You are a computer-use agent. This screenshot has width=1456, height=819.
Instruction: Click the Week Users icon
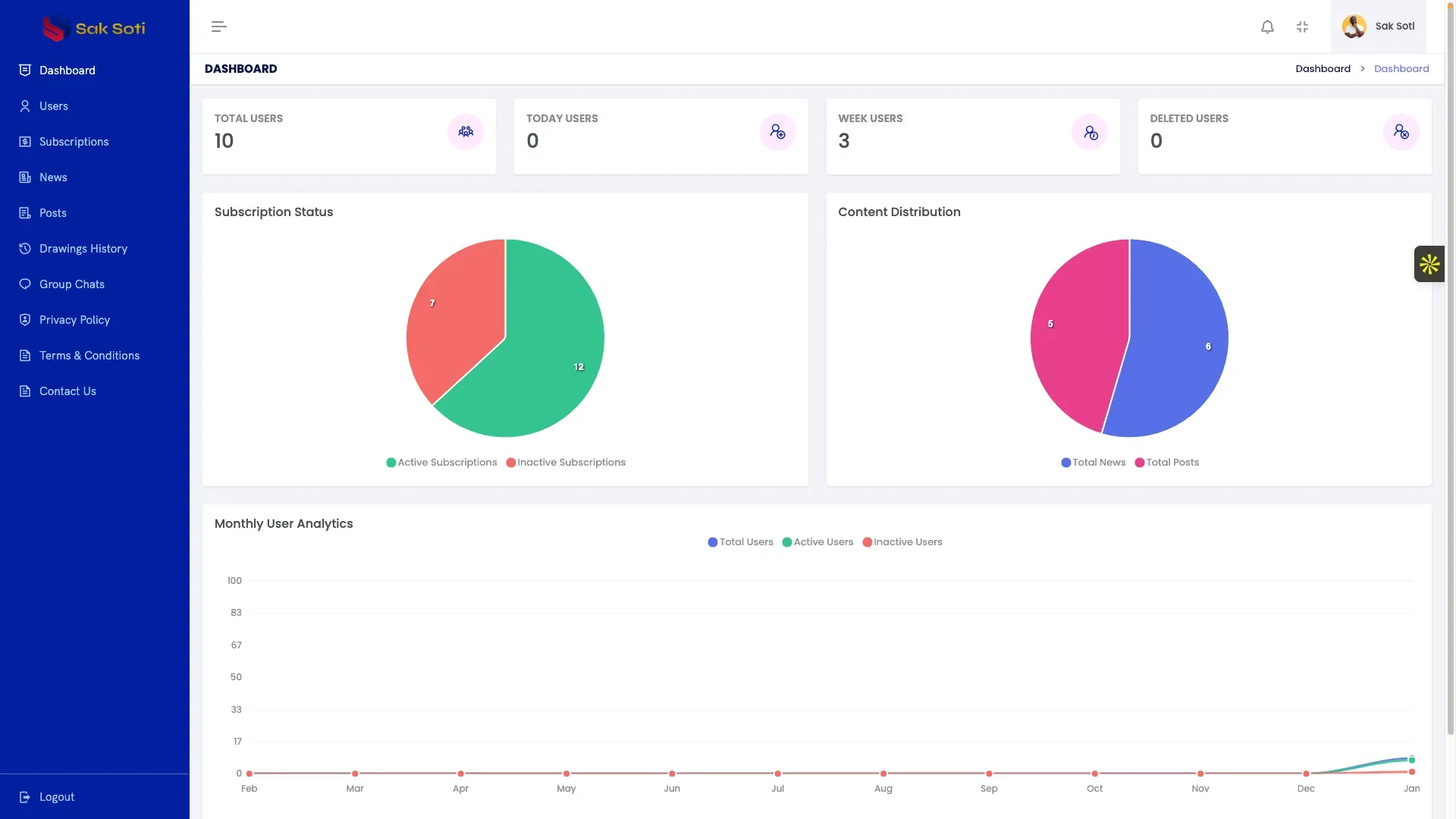point(1090,132)
